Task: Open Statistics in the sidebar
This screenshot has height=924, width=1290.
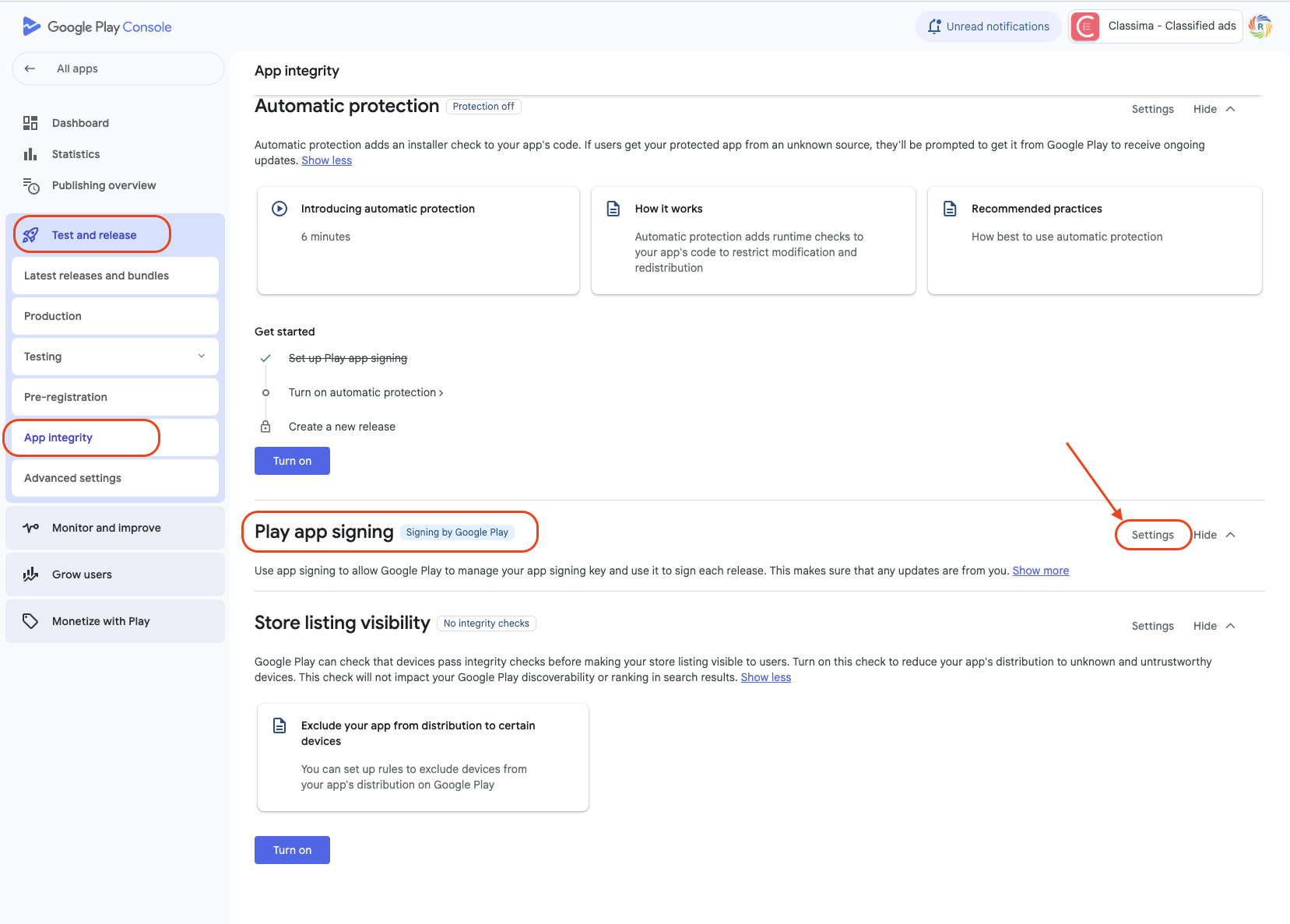Action: tap(76, 154)
